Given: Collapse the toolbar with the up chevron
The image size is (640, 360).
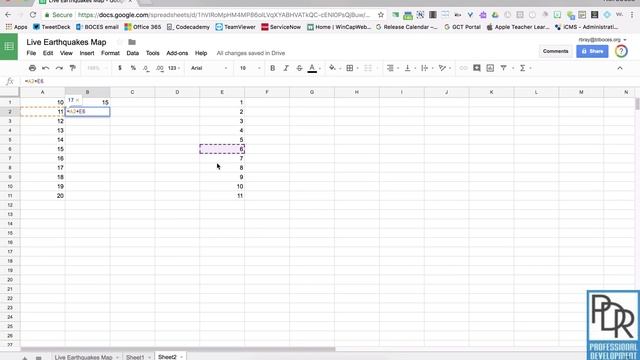Looking at the screenshot, I should point(620,68).
